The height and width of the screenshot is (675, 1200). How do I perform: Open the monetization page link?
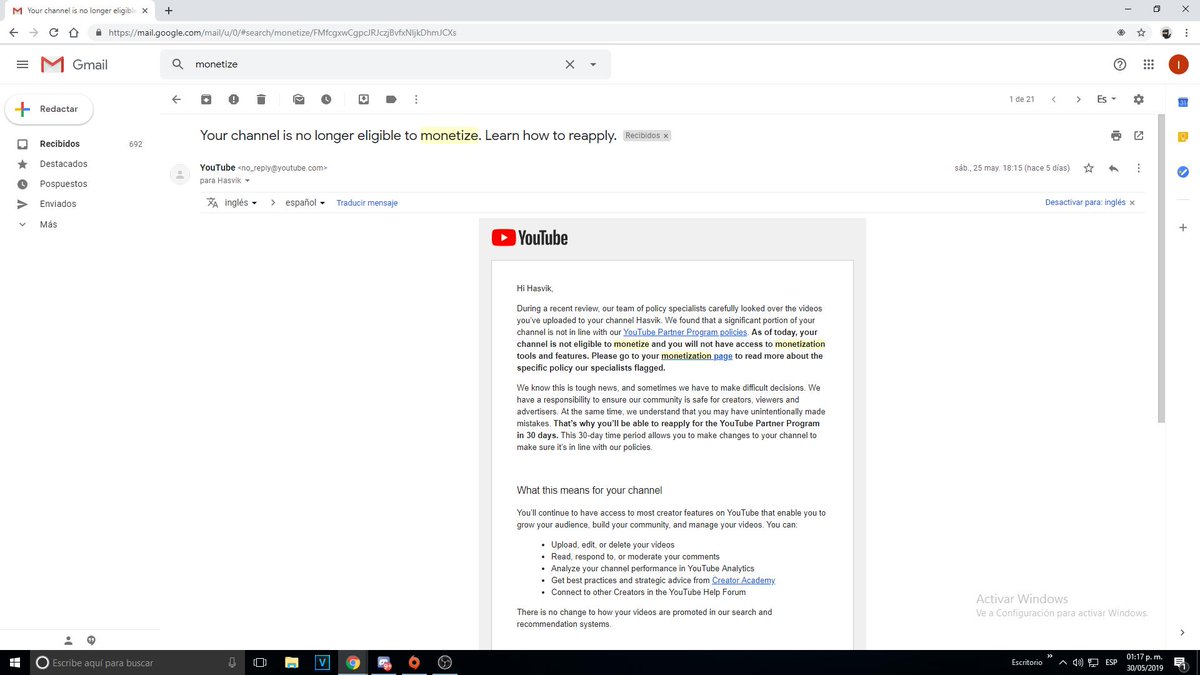pos(697,355)
